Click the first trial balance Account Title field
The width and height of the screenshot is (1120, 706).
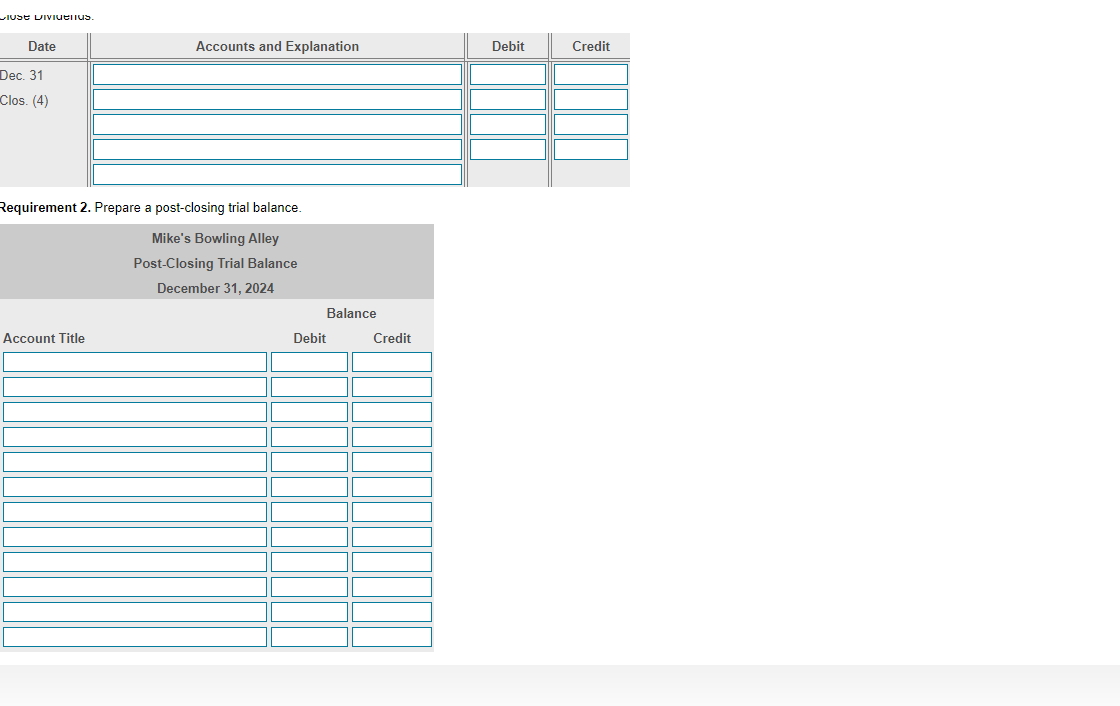click(135, 362)
